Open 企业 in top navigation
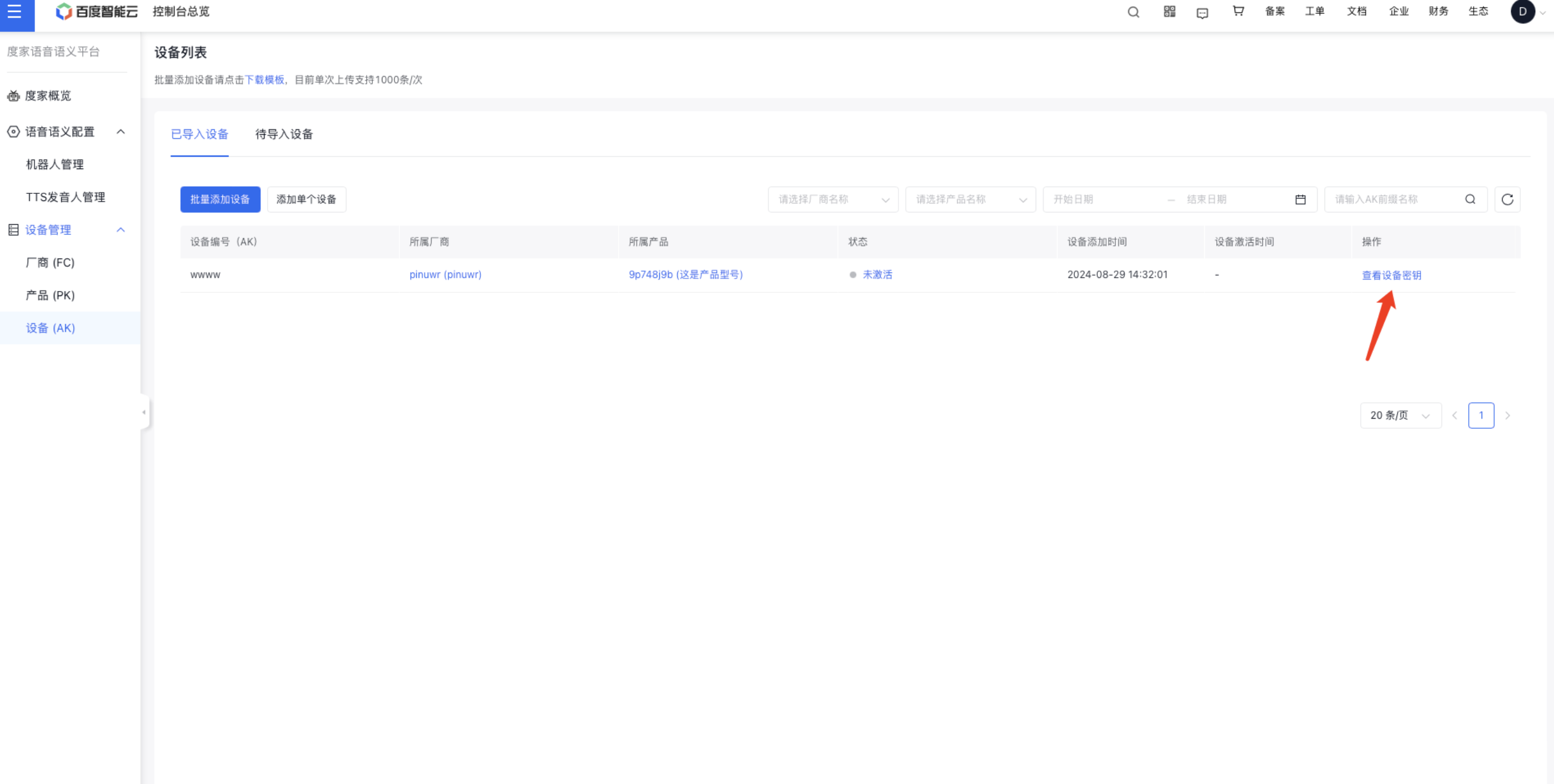 pyautogui.click(x=1399, y=11)
